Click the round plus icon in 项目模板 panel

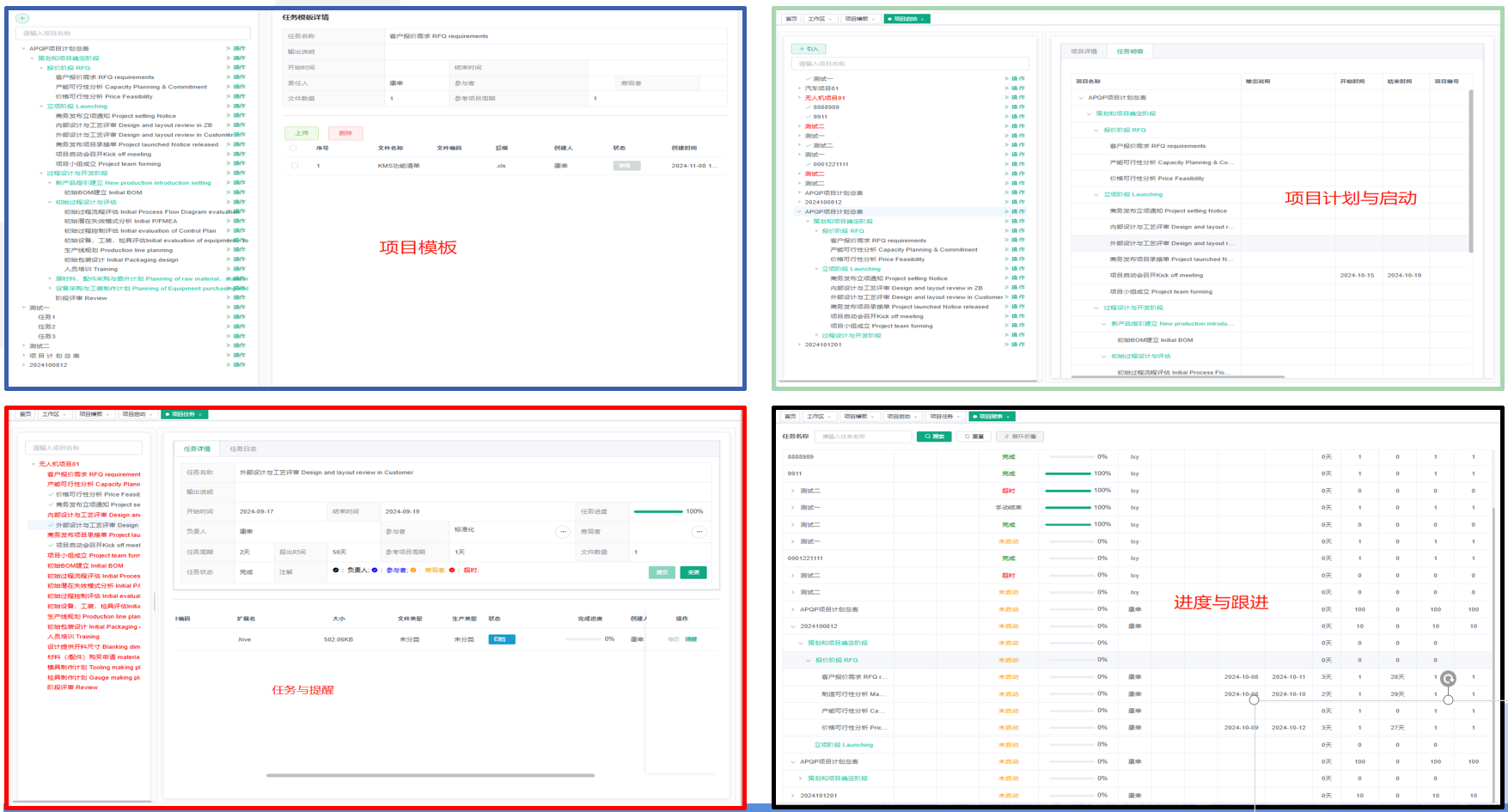pos(22,18)
